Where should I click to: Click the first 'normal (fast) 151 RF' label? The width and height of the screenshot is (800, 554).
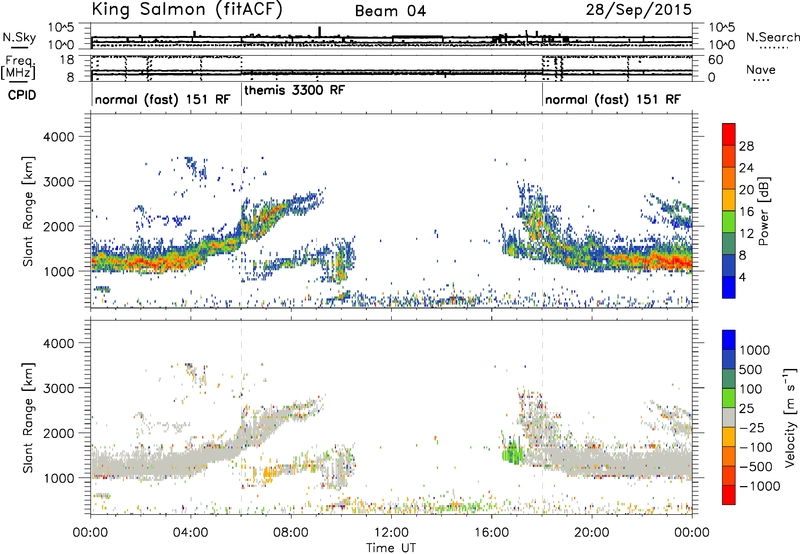tap(162, 99)
